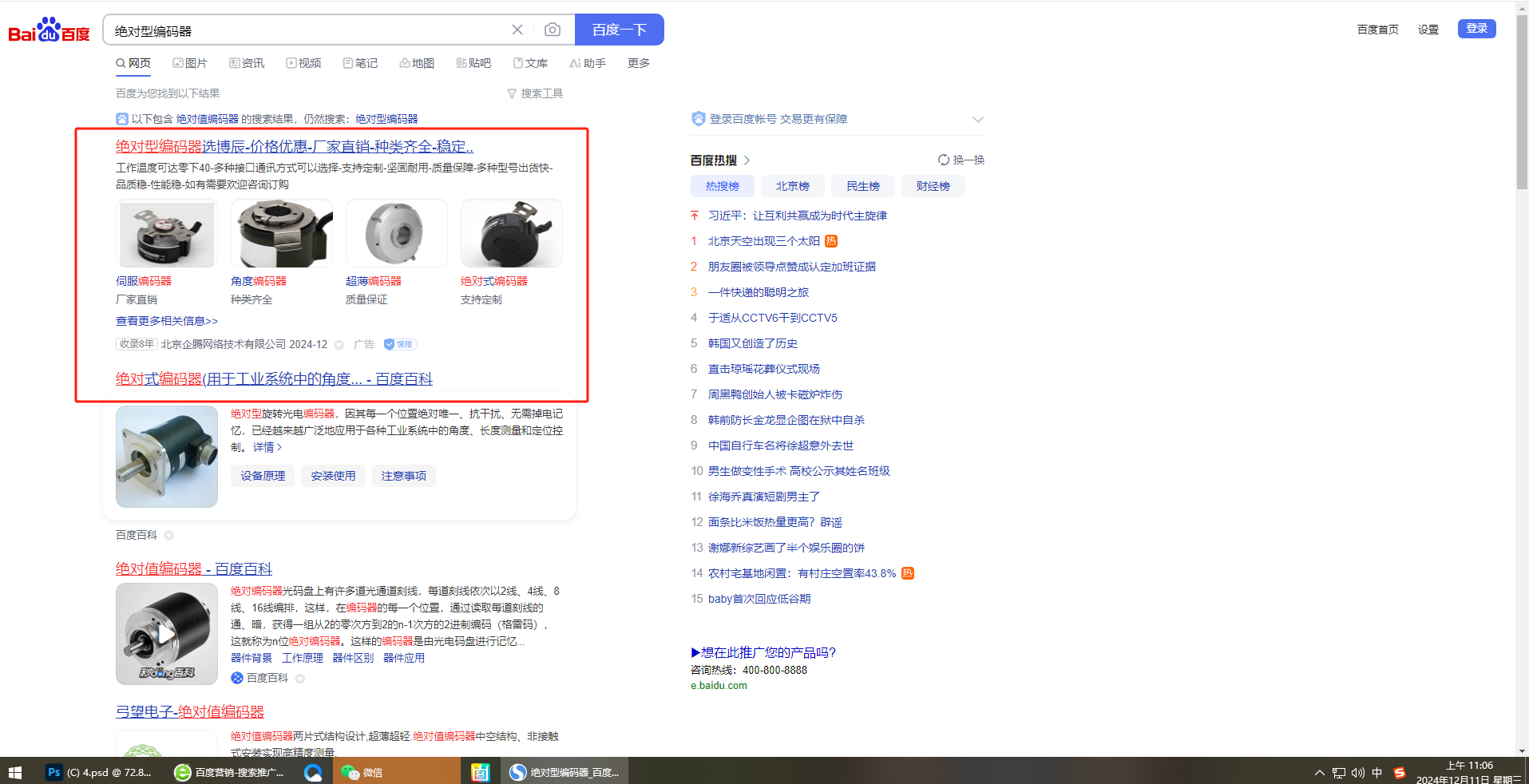The height and width of the screenshot is (784, 1529).
Task: Open hot topic 北京天空出现三个太阳
Action: pos(764,241)
